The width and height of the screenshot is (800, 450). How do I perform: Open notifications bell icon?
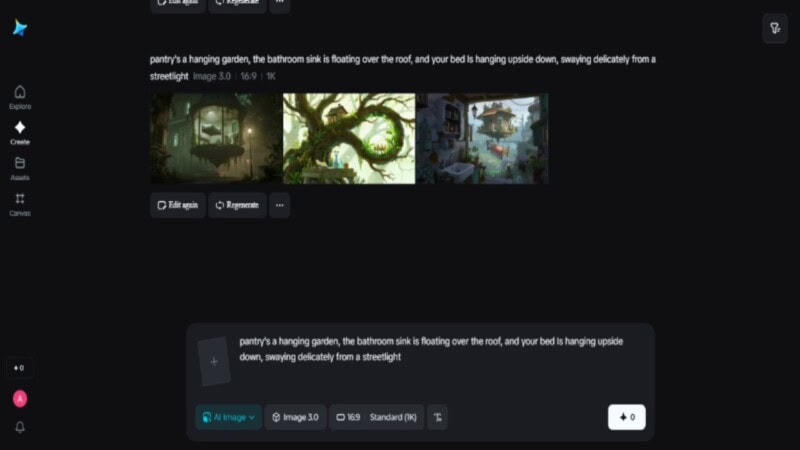click(20, 427)
